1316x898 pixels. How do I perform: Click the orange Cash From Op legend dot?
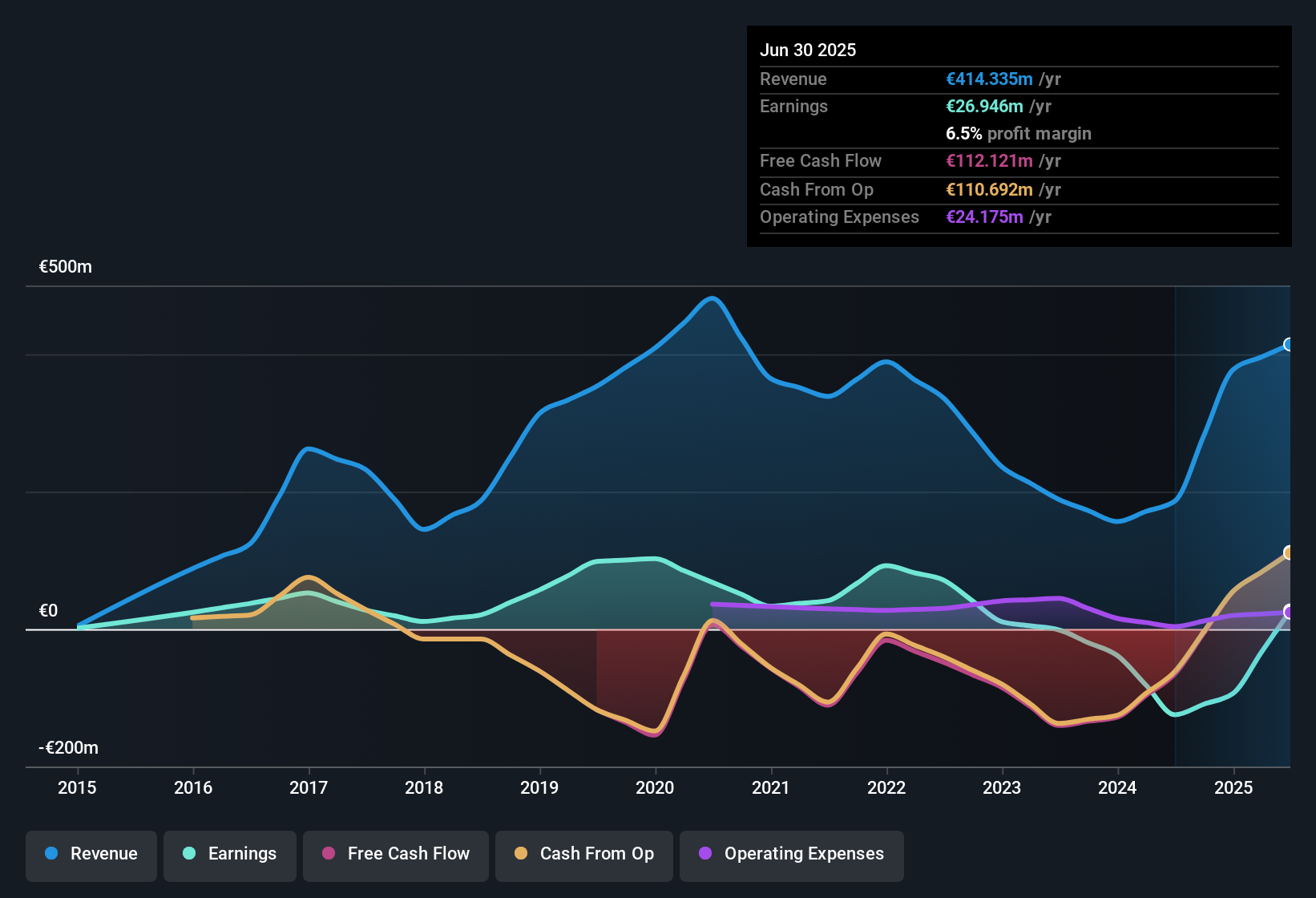[x=520, y=854]
